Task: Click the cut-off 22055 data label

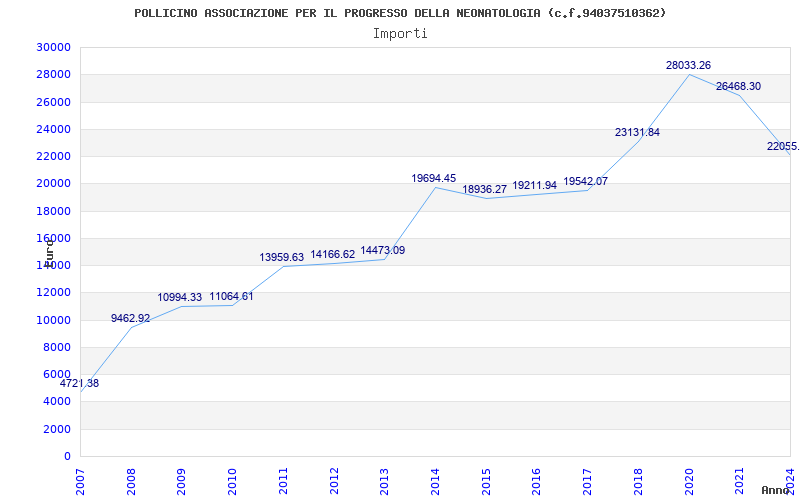Action: [783, 146]
